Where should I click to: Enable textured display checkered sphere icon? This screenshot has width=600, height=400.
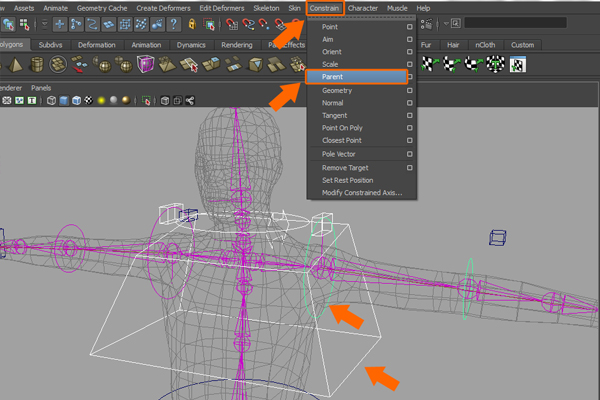point(88,101)
